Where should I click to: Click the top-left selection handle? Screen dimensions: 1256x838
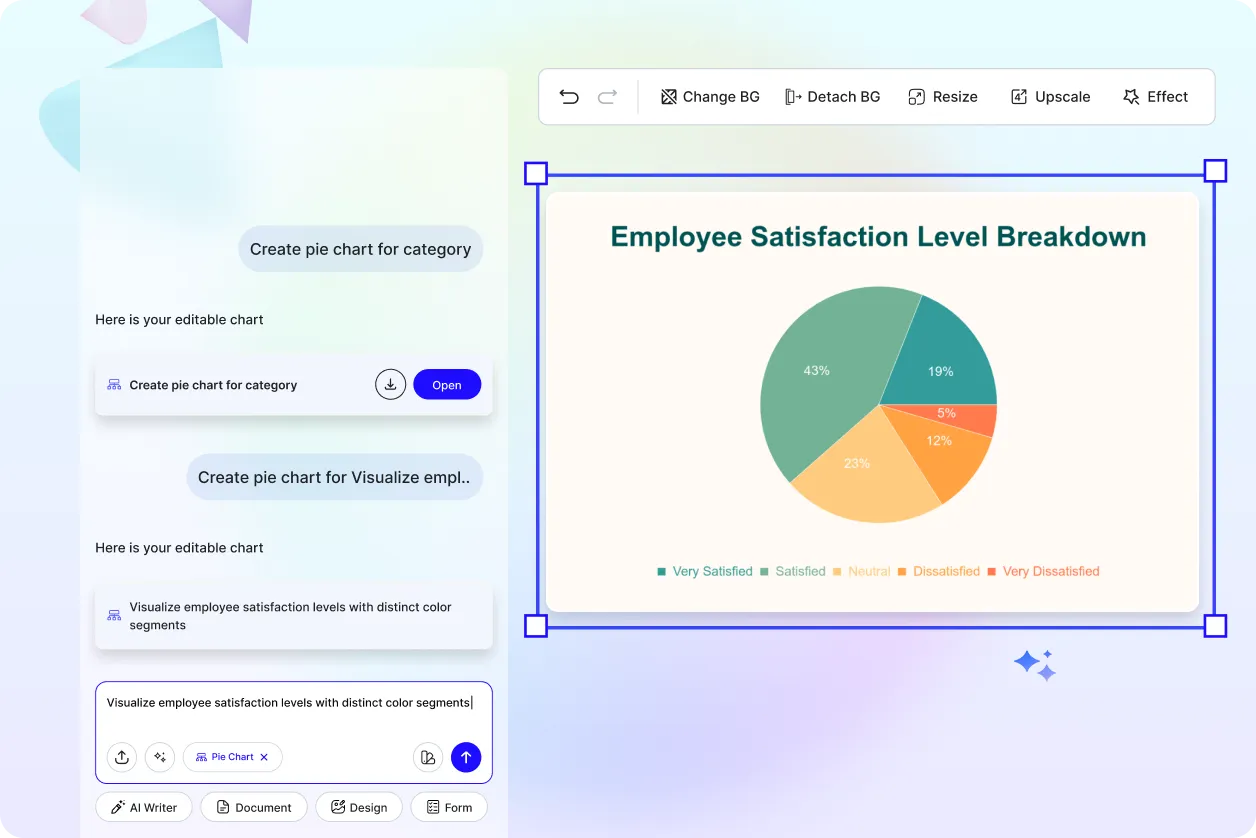536,174
